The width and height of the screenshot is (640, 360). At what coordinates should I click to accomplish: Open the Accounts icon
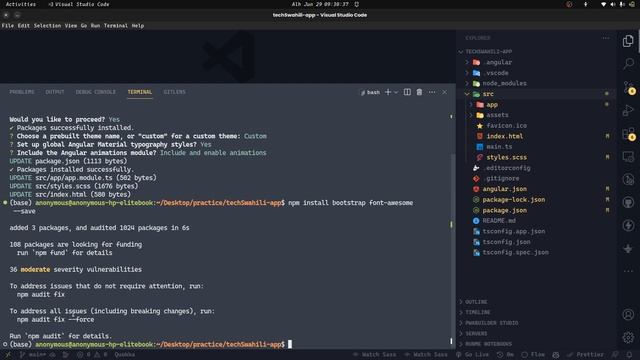tap(628, 314)
